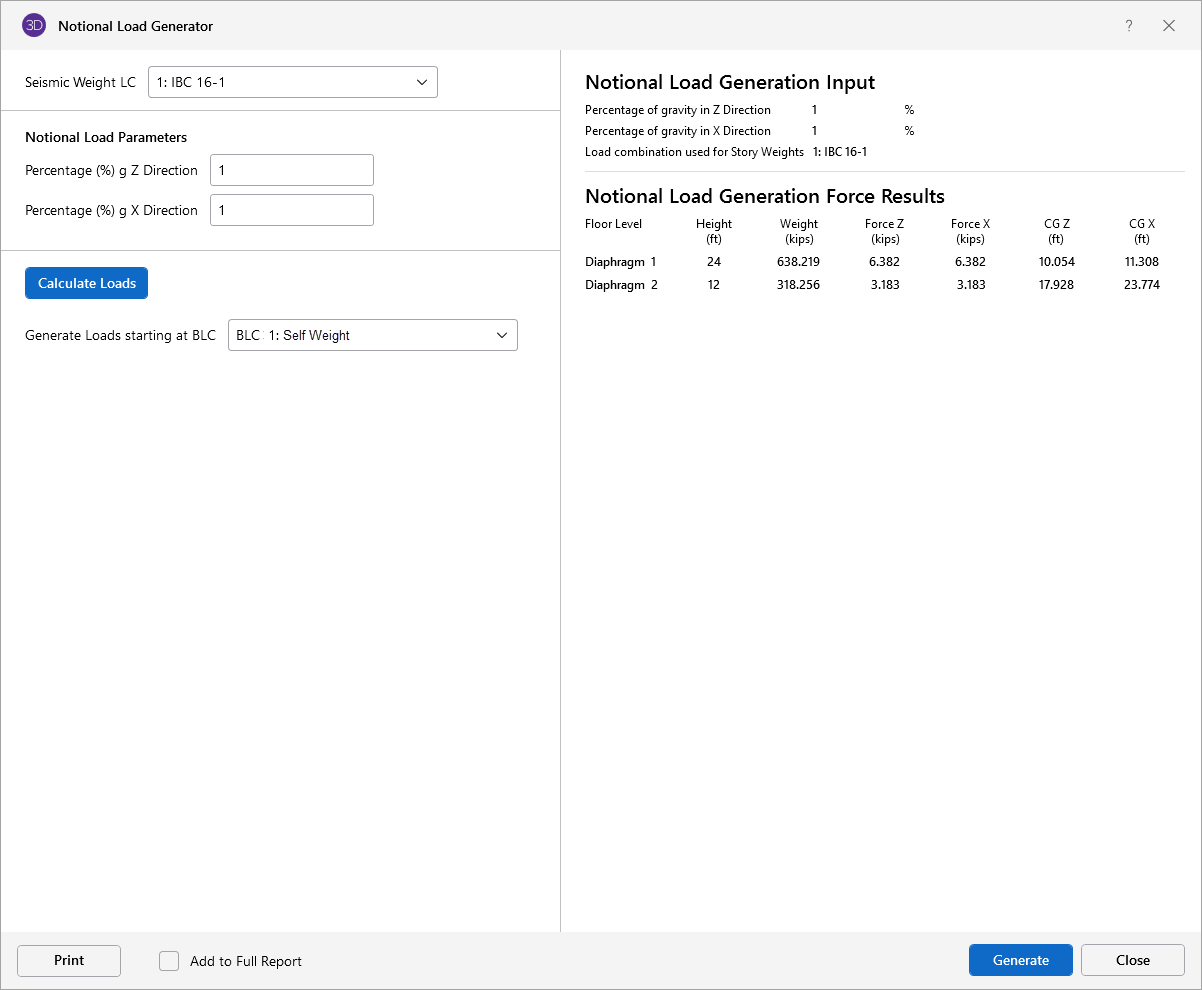This screenshot has width=1202, height=990.
Task: Click the Generate button
Action: pos(1020,960)
